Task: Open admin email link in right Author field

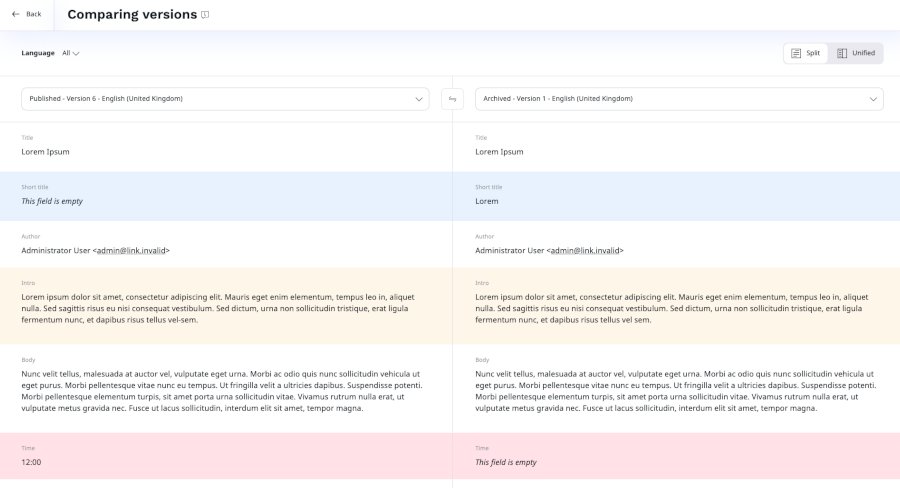Action: coord(585,250)
